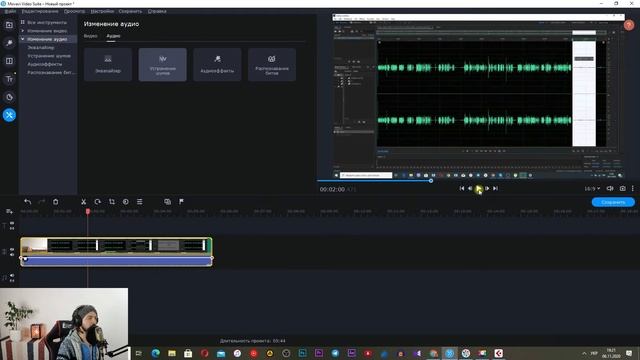Open the file import tab icon
640x360 pixels.
click(9, 25)
